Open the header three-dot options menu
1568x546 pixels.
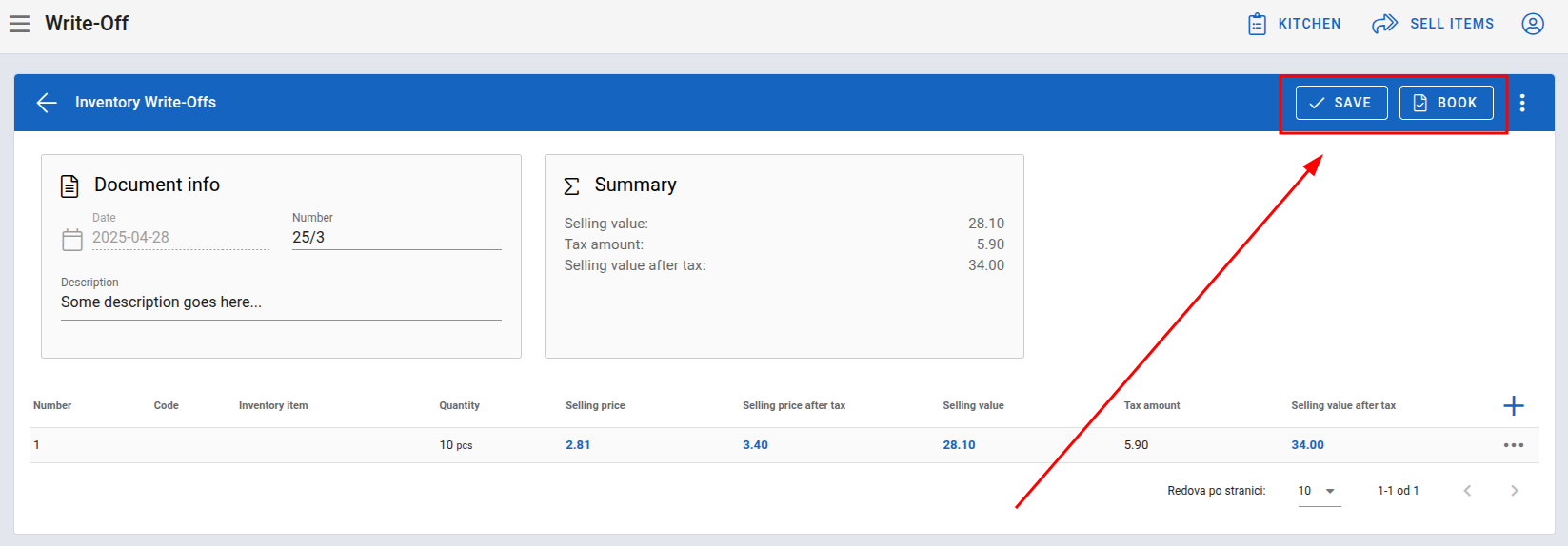click(1522, 103)
